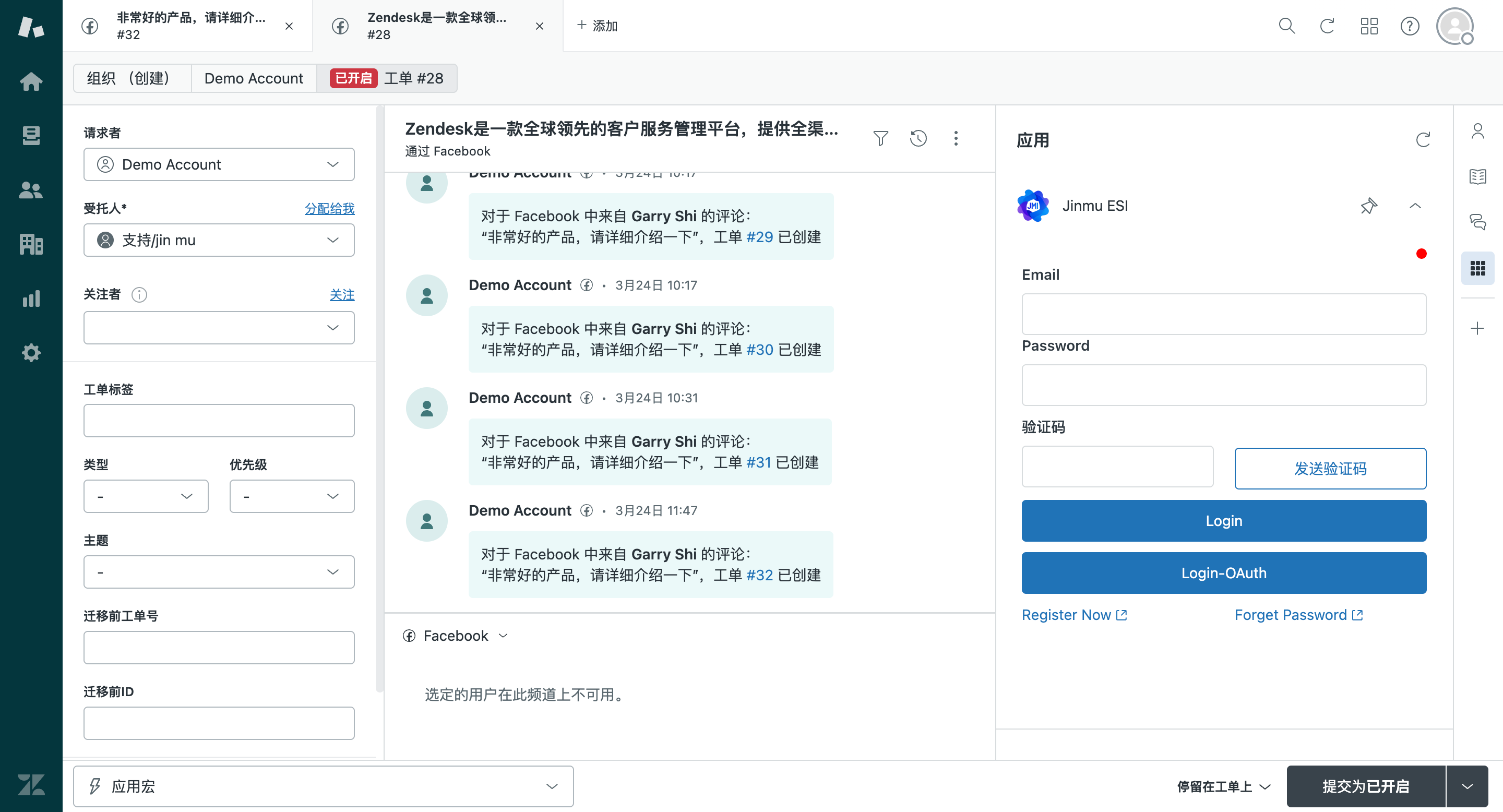Select the 工单 #28 breadcrumb tab
The image size is (1503, 812).
pyautogui.click(x=387, y=78)
